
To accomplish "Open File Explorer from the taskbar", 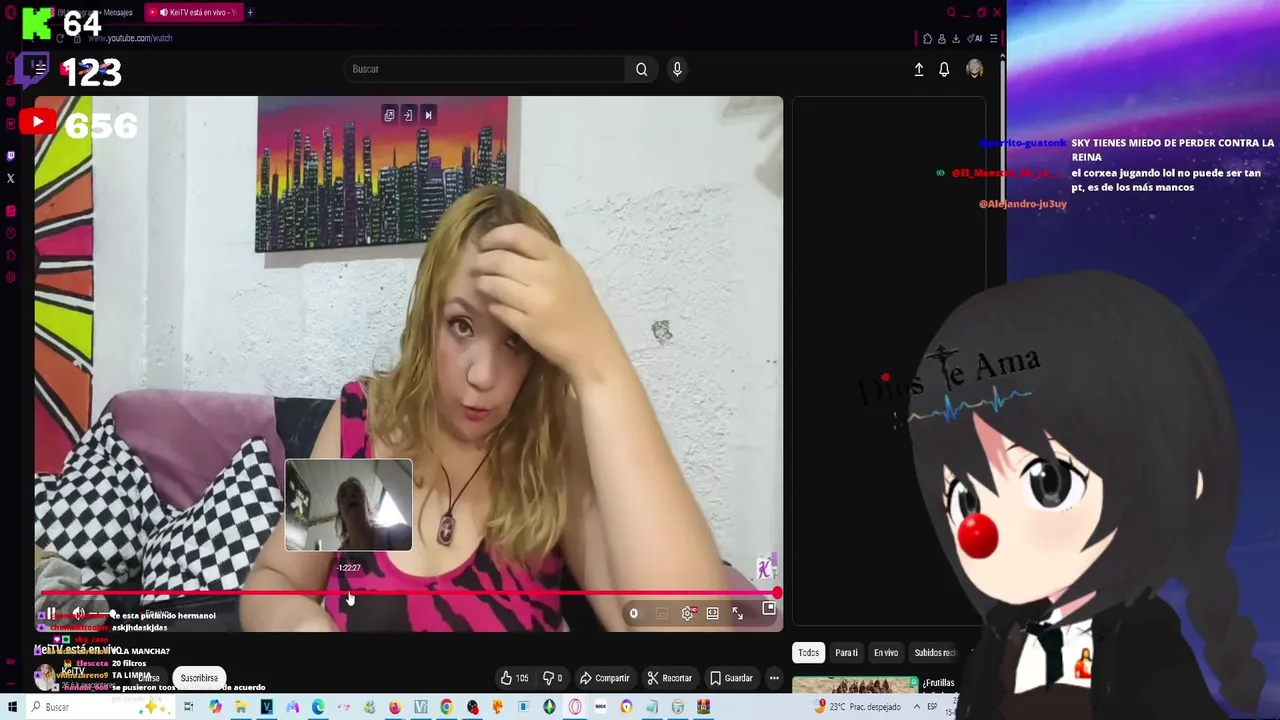I will [241, 707].
